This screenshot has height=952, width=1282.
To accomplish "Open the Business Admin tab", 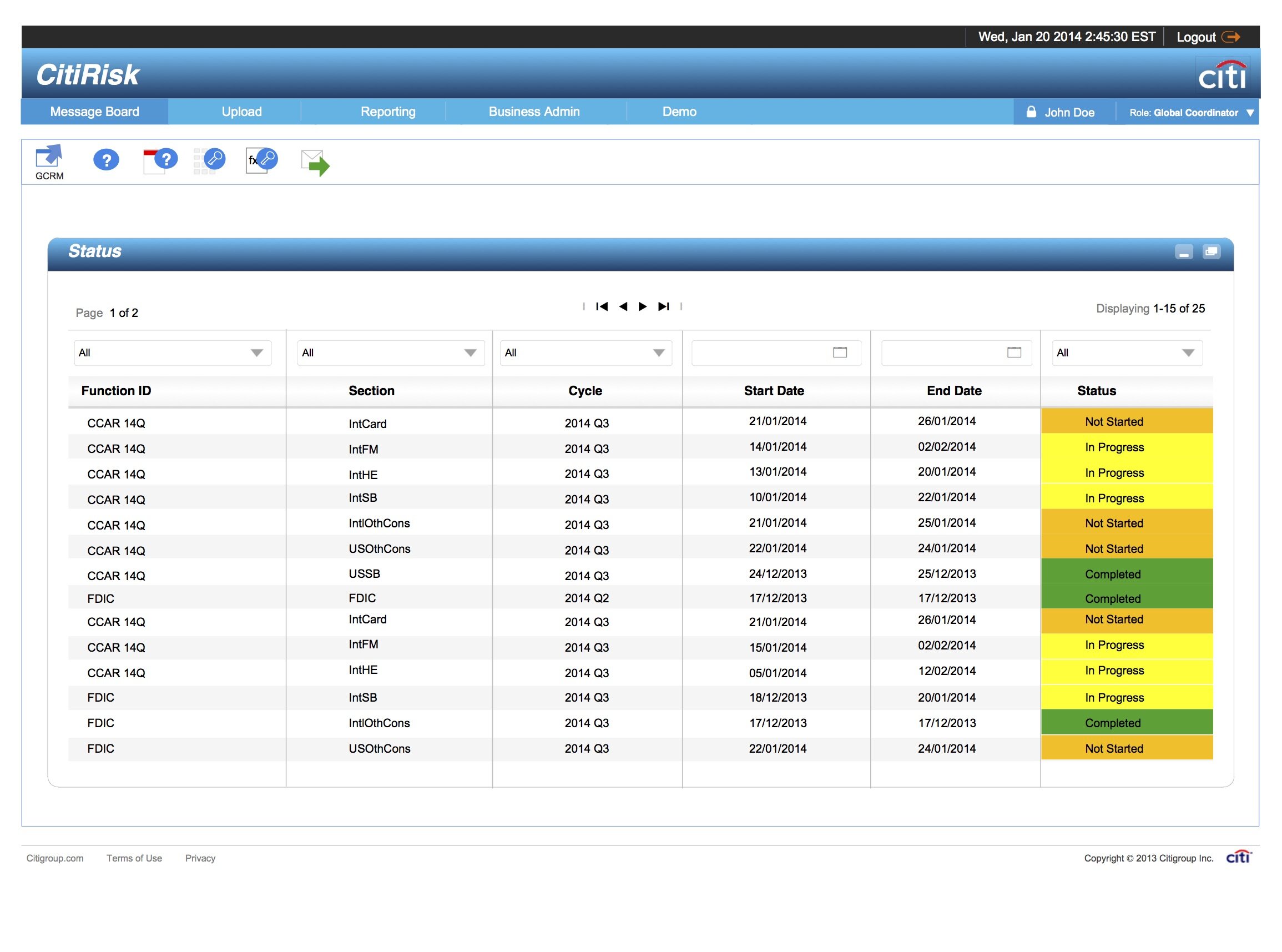I will coord(534,112).
